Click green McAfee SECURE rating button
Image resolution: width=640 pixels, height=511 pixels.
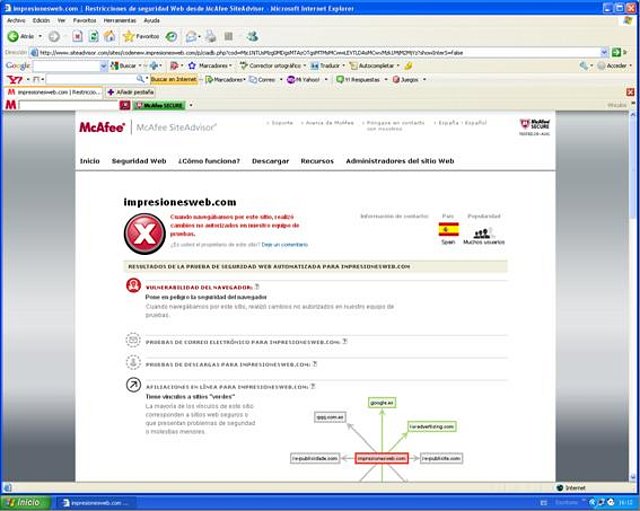[x=159, y=105]
